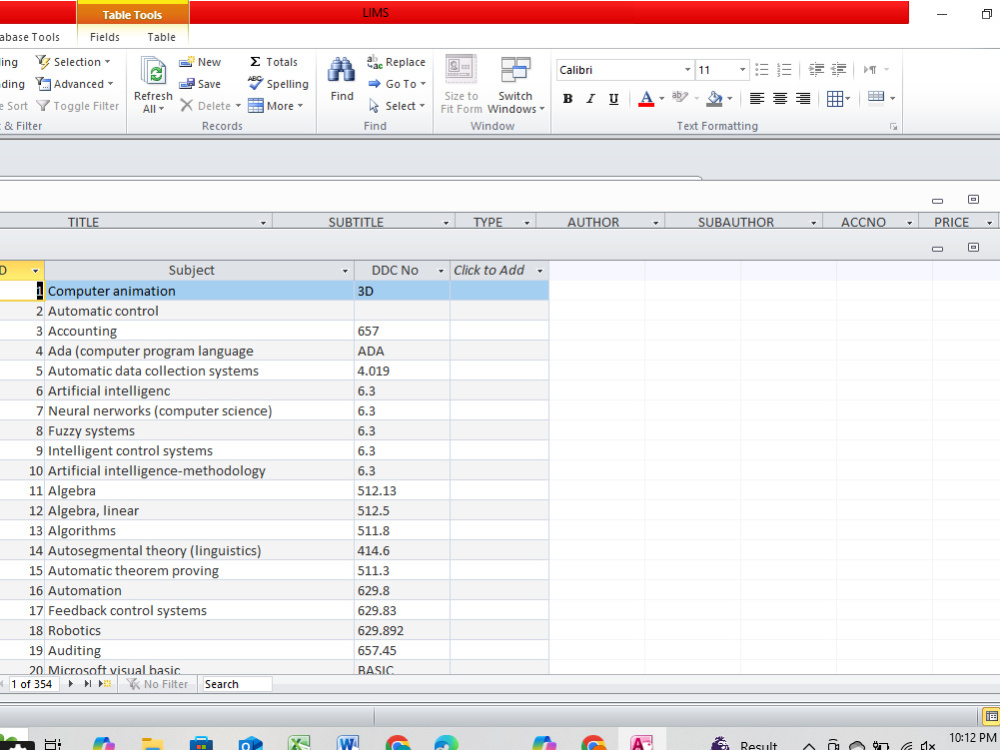Create a New record
This screenshot has width=1000, height=750.
tap(200, 62)
